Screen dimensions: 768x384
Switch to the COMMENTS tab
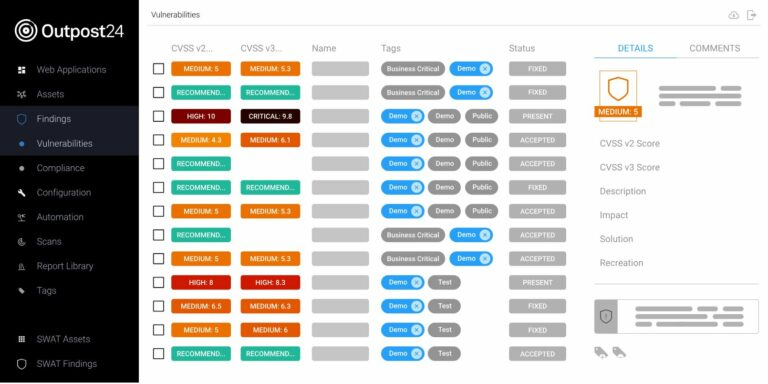pos(715,48)
